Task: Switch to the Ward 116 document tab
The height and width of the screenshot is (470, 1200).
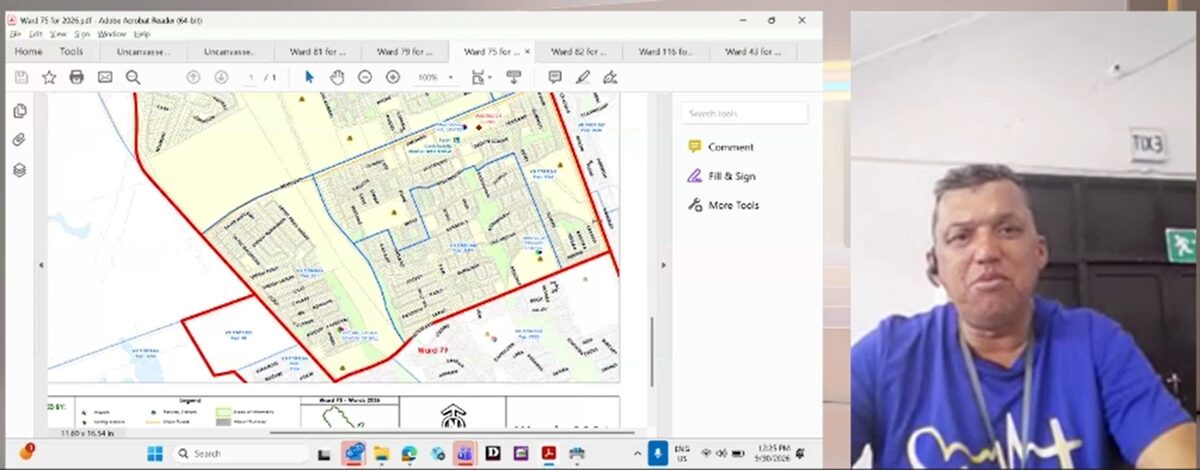Action: pos(665,51)
